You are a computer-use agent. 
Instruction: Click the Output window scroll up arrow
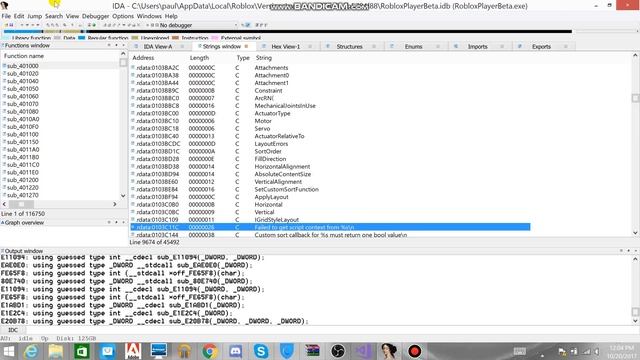[x=635, y=259]
